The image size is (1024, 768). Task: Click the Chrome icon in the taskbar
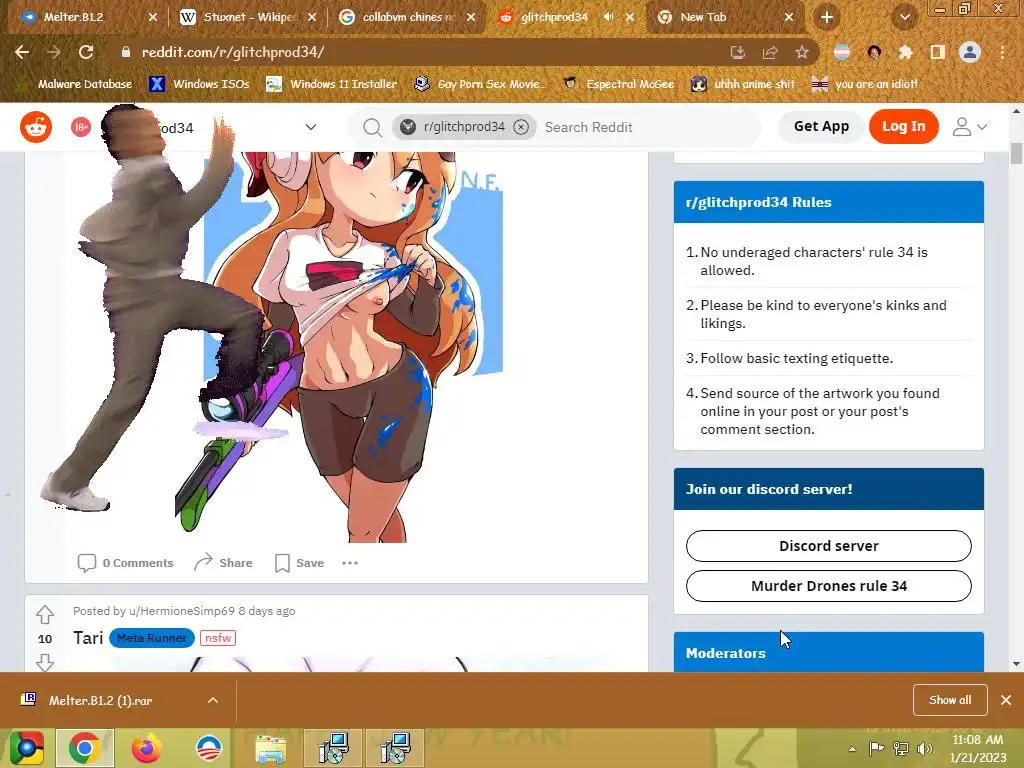85,748
